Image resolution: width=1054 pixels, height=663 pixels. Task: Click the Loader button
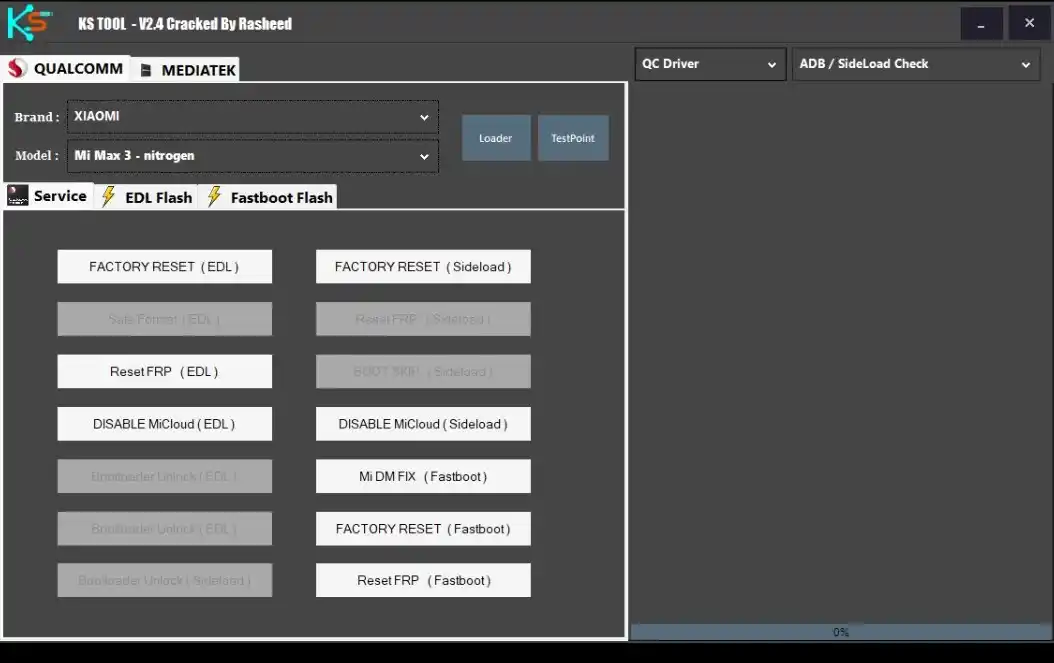click(x=495, y=138)
